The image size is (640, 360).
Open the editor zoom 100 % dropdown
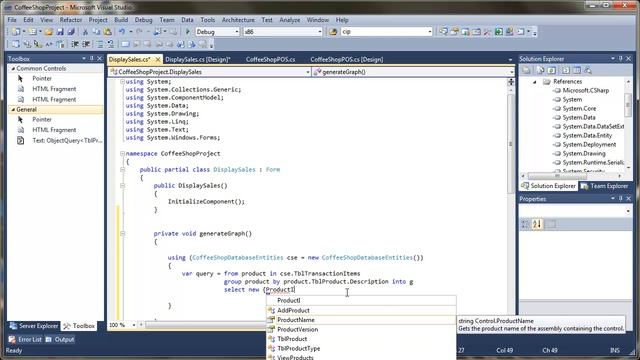133,325
